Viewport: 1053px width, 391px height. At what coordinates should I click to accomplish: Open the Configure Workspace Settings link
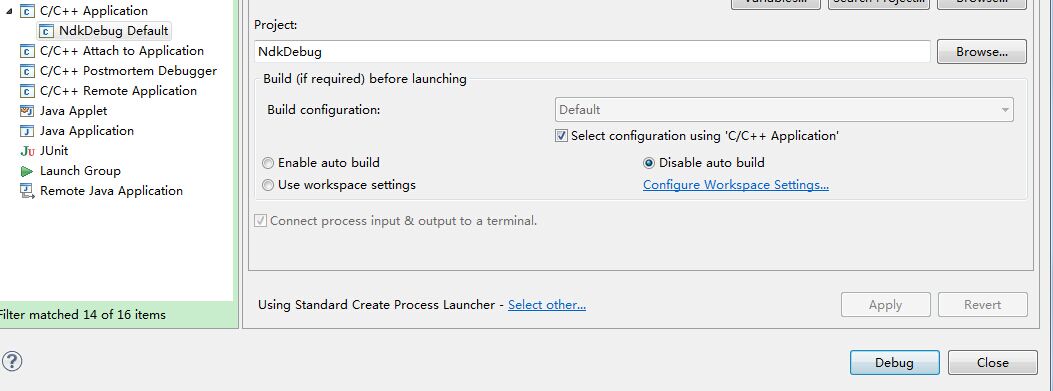[735, 185]
